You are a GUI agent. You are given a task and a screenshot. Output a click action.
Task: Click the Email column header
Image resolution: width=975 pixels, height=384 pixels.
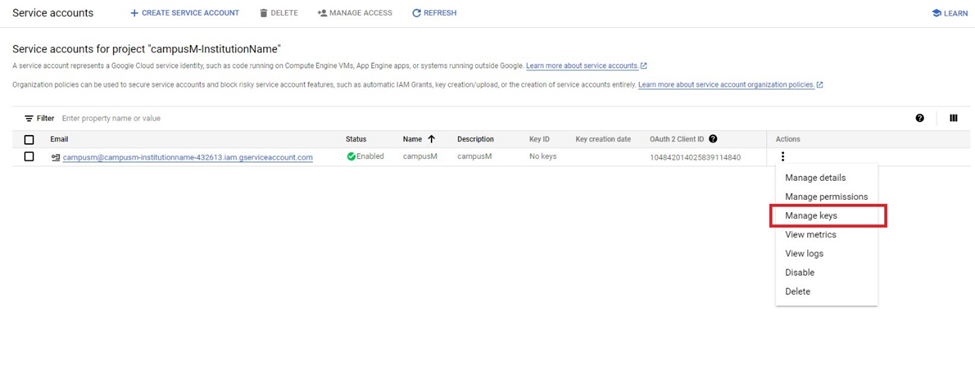tap(59, 139)
